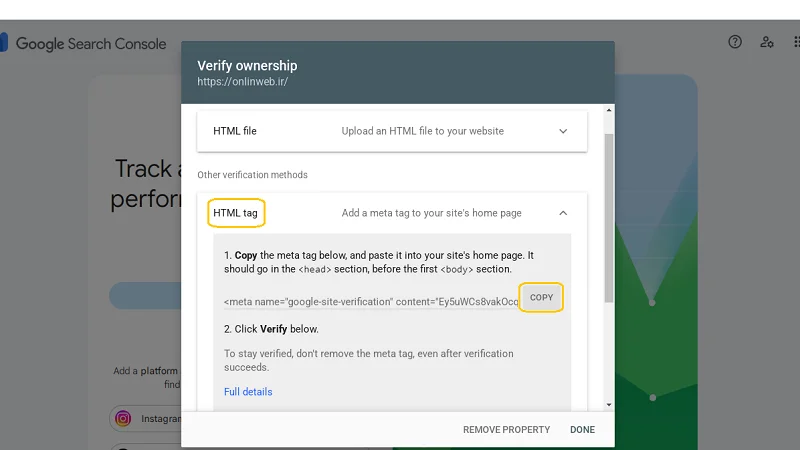Screen dimensions: 800x450
Task: Click the dialog scrollbar up arrow
Action: click(609, 110)
